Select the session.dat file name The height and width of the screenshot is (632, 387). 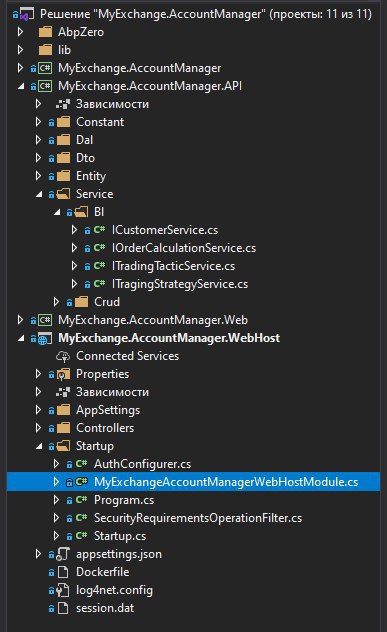(x=105, y=608)
